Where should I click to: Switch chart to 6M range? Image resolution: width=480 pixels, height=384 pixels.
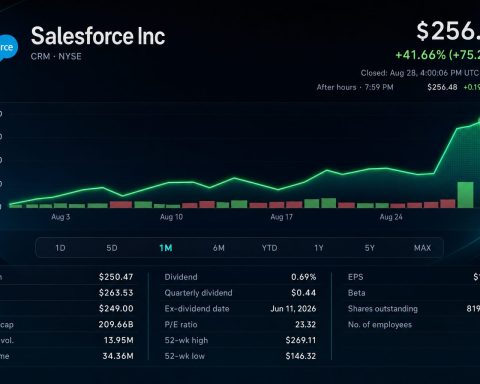pyautogui.click(x=219, y=248)
